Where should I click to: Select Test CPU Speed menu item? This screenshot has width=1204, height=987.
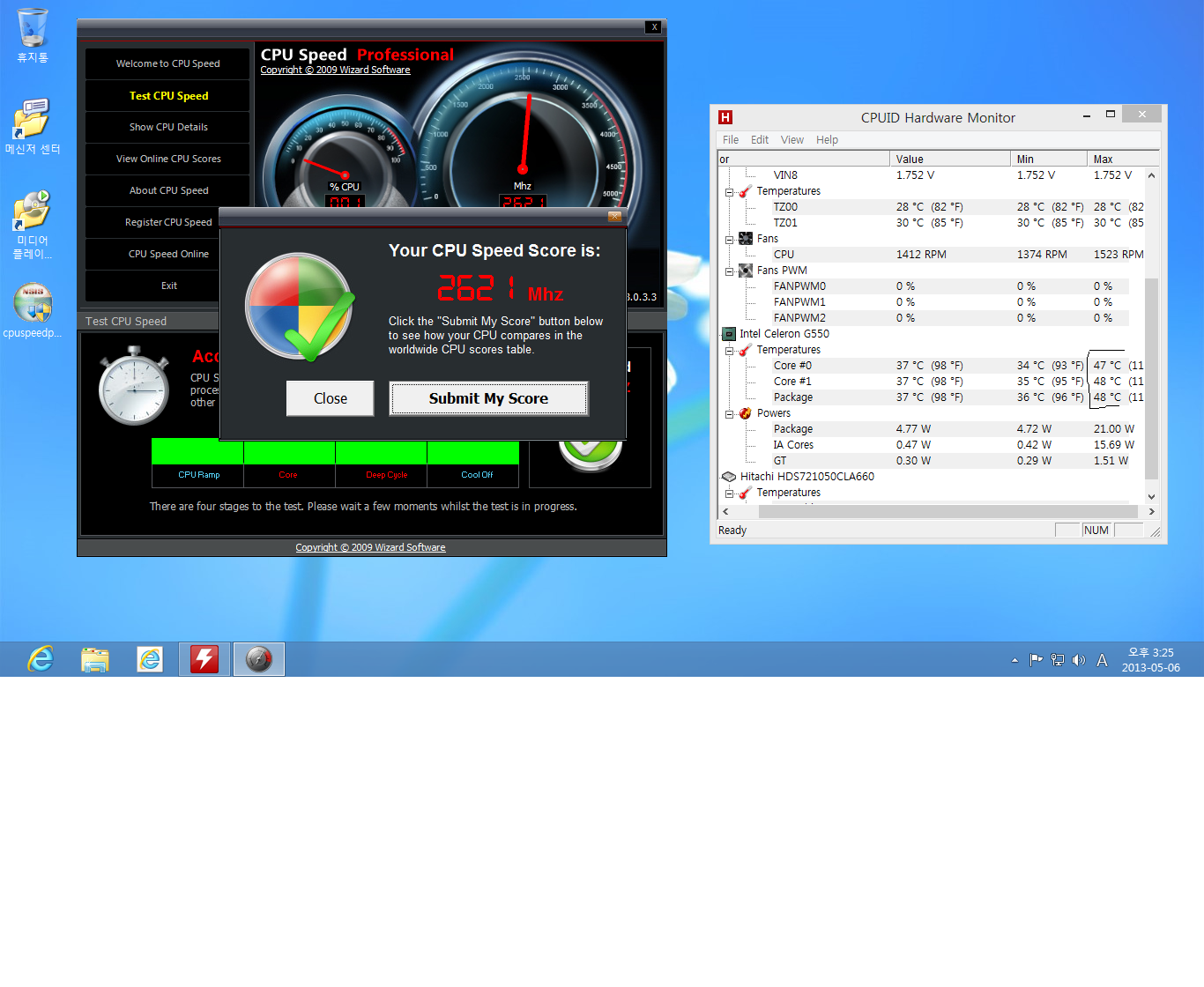pos(167,95)
